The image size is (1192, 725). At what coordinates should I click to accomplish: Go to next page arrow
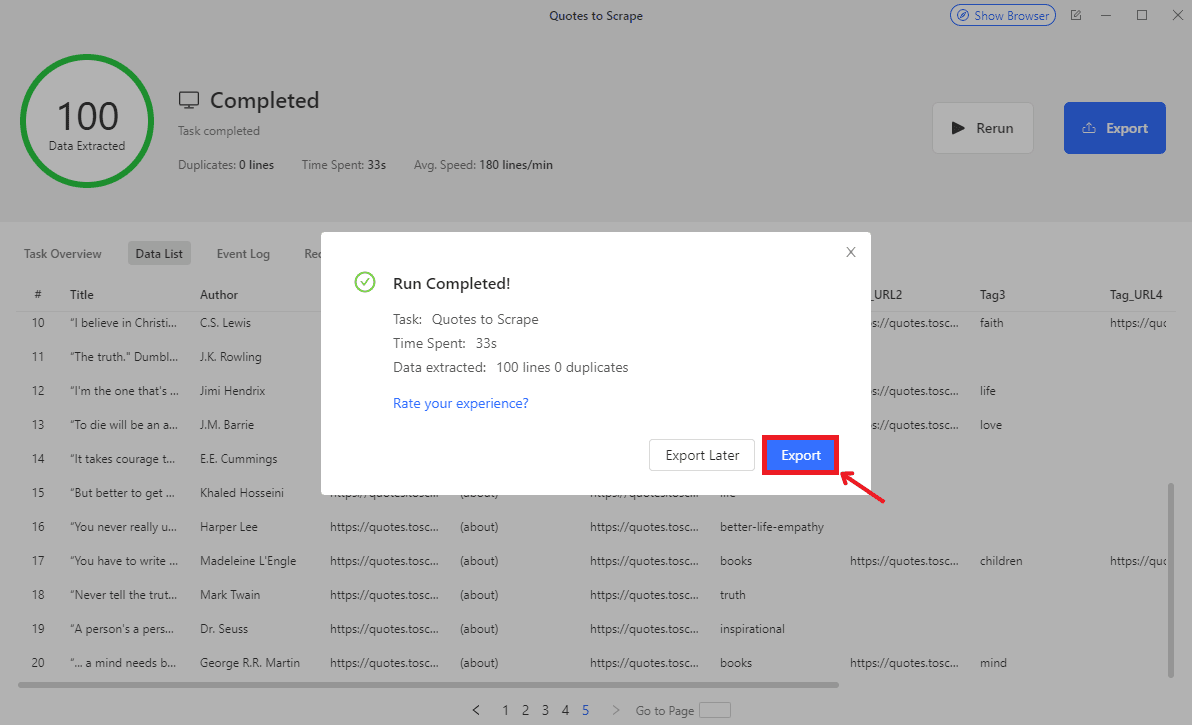coord(615,710)
